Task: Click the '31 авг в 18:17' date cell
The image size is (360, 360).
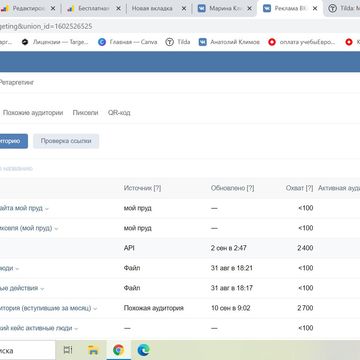Action: tap(232, 288)
